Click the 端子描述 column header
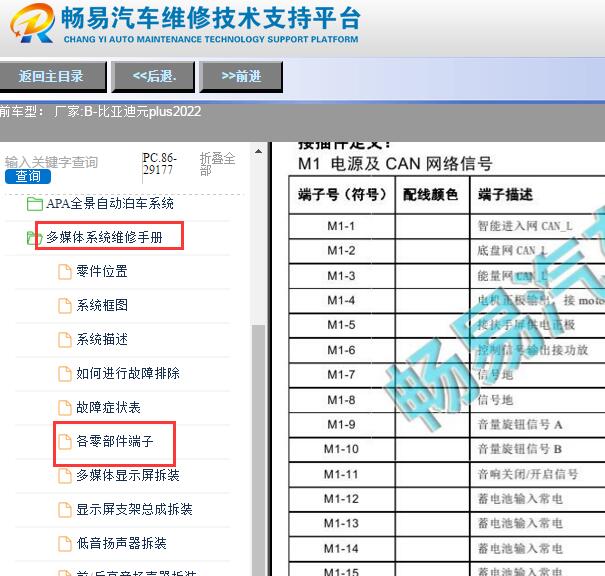This screenshot has width=605, height=576. pyautogui.click(x=505, y=194)
